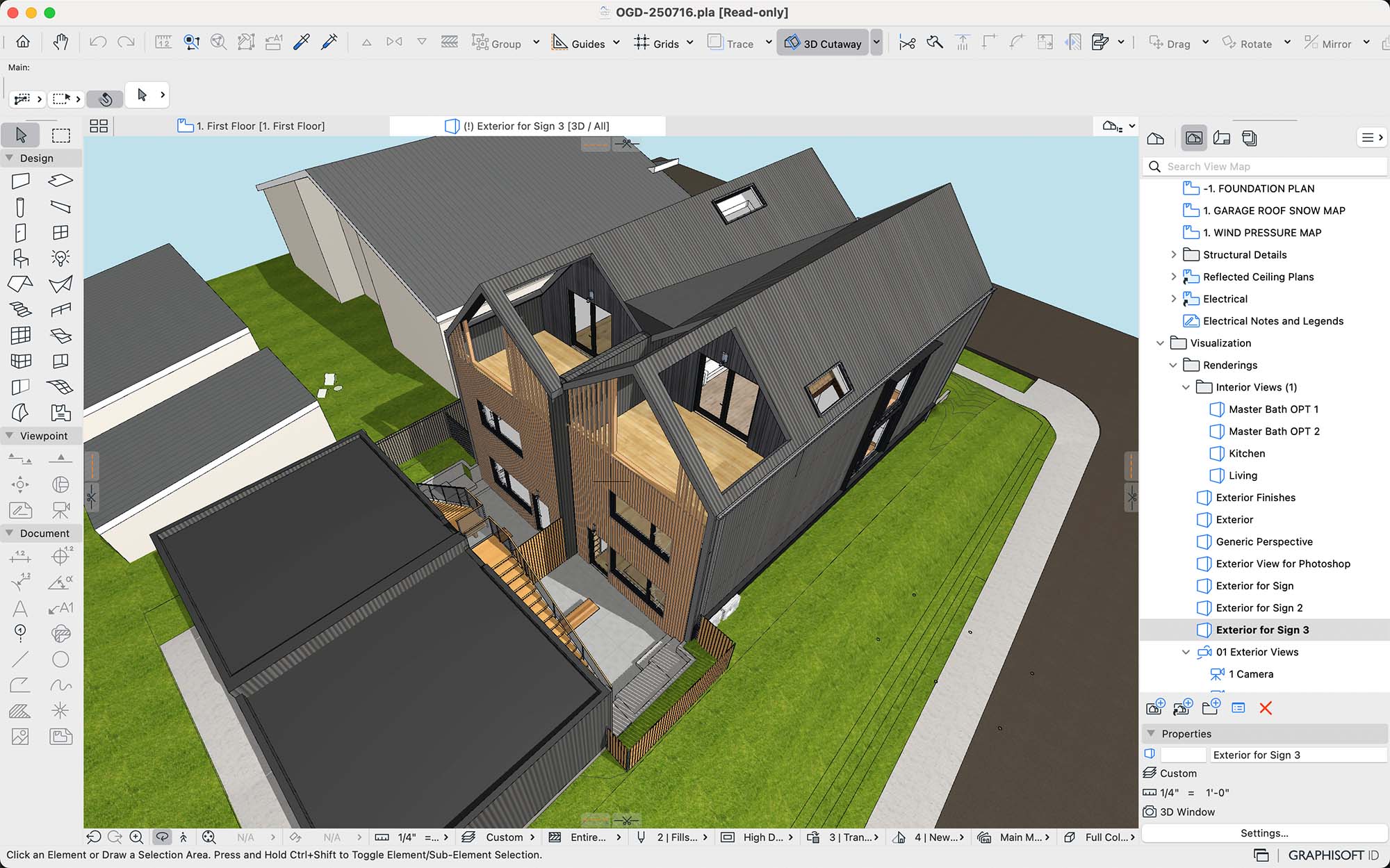This screenshot has height=868, width=1390.
Task: Collapse the Viewpoint section in the toolbox
Action: click(x=9, y=436)
